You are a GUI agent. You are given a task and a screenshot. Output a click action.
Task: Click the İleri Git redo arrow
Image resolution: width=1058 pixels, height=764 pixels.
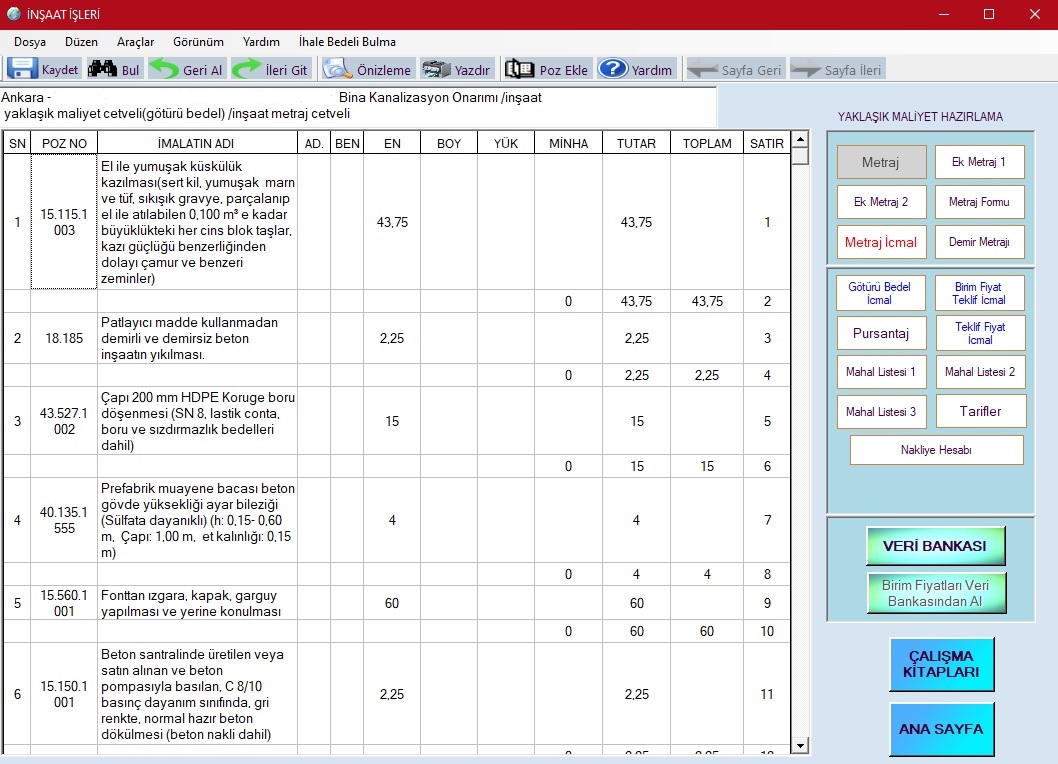pyautogui.click(x=246, y=69)
